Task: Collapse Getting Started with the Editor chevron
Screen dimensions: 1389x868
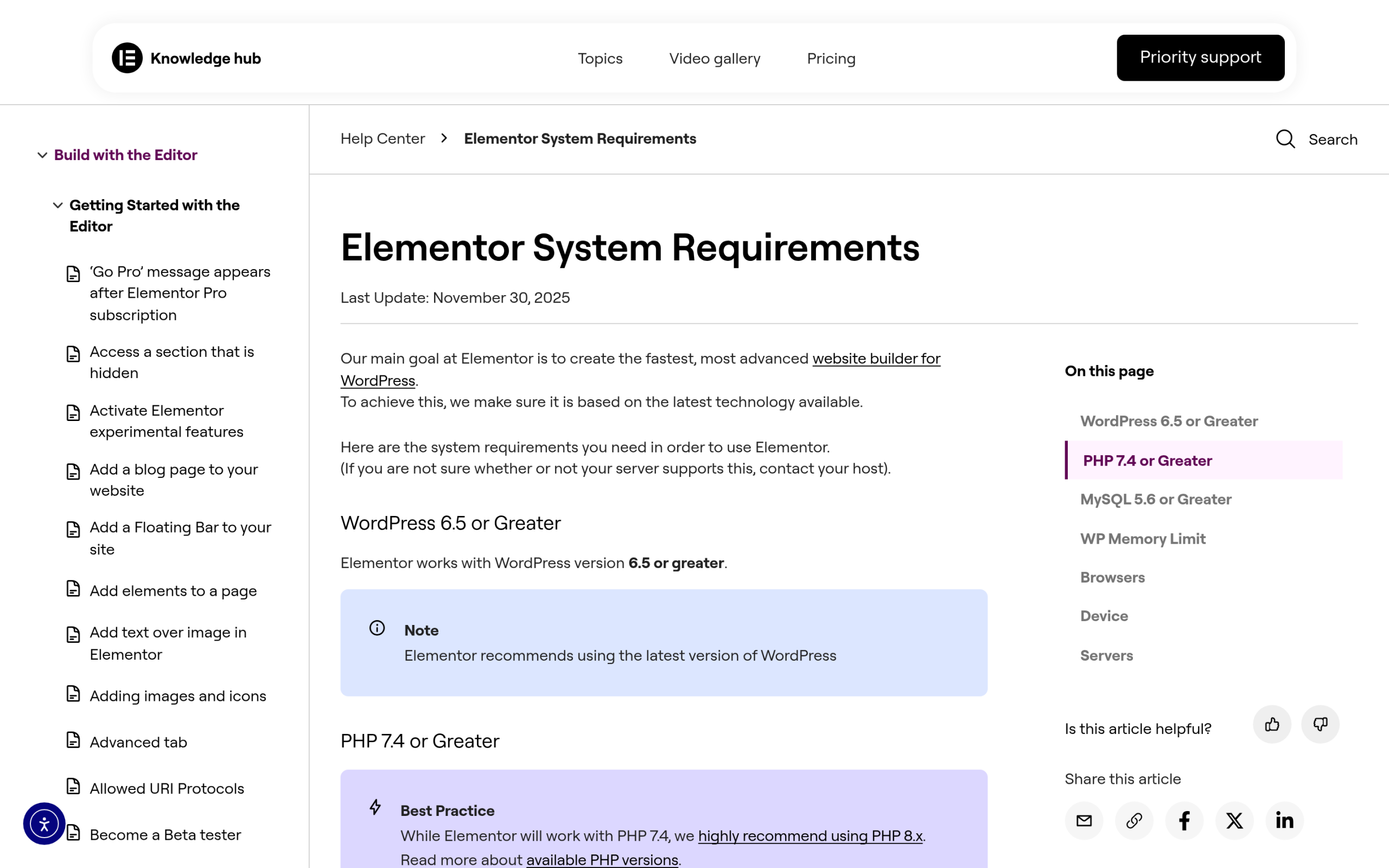Action: [58, 205]
